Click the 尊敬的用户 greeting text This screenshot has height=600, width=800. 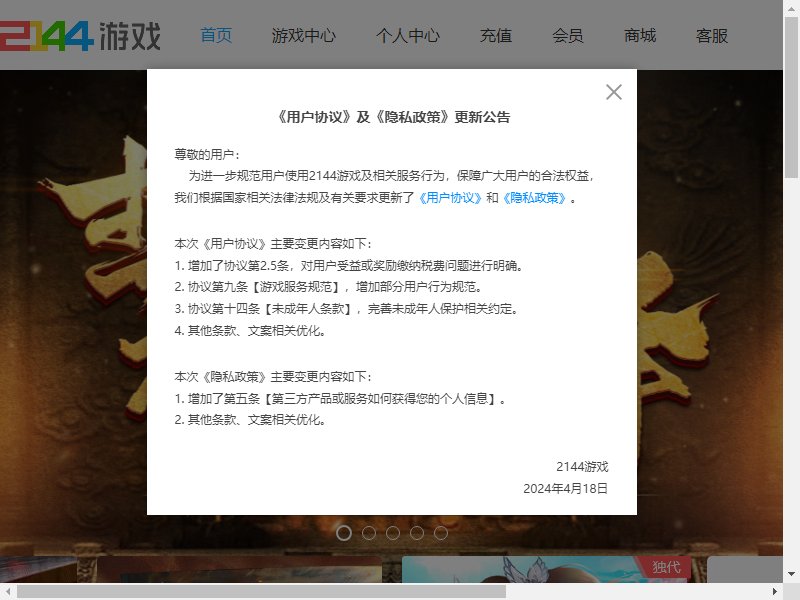(207, 155)
